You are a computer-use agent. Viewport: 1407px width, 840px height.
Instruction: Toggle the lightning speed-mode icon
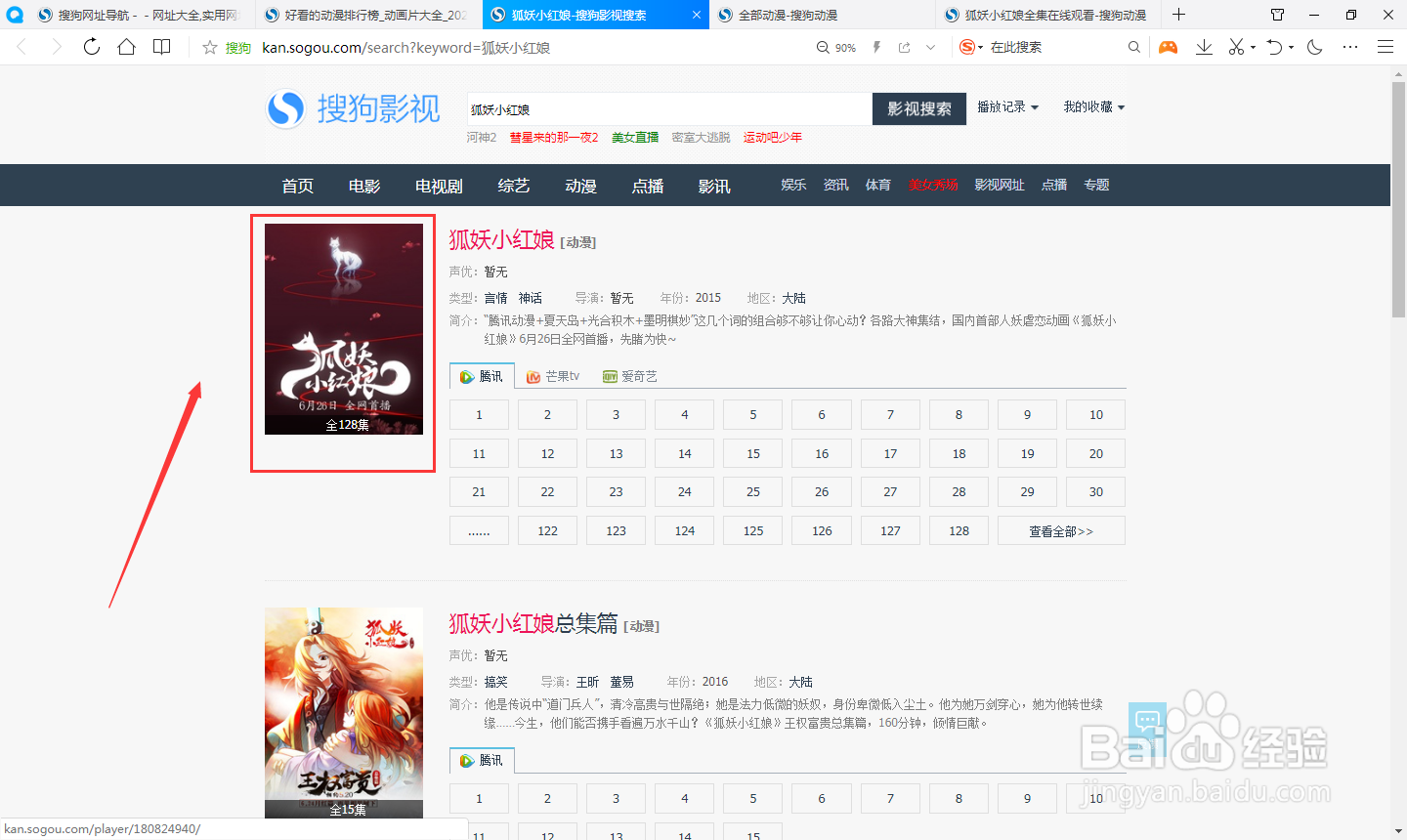point(876,47)
